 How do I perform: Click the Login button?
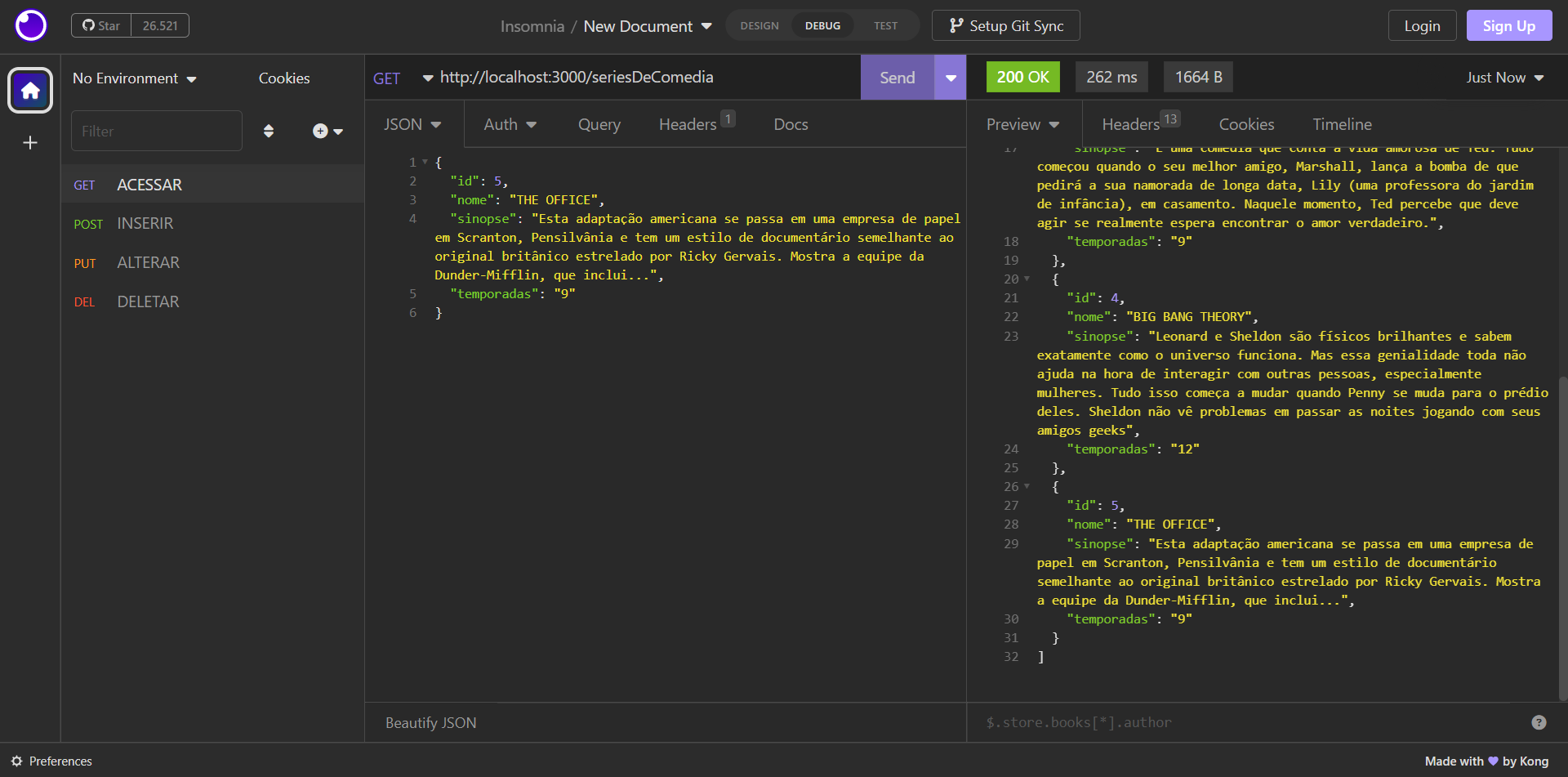(1422, 25)
